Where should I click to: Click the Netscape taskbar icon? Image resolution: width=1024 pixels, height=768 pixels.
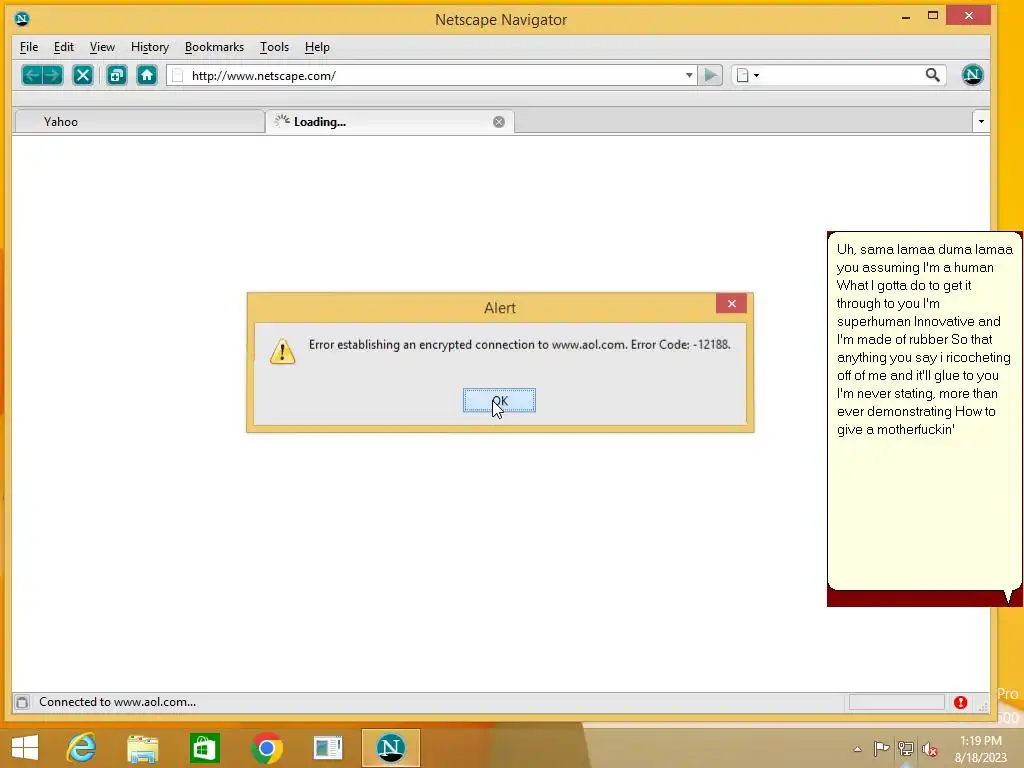(x=391, y=748)
